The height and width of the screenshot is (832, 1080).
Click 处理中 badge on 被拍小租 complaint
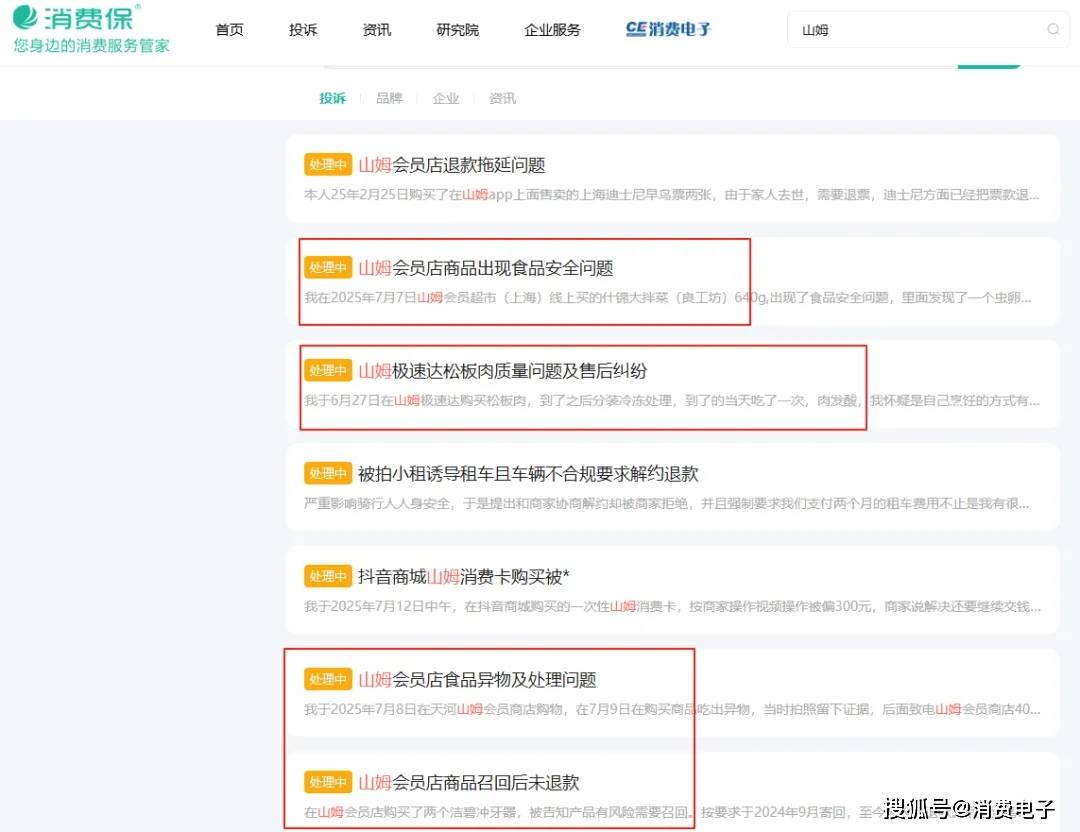coord(328,473)
